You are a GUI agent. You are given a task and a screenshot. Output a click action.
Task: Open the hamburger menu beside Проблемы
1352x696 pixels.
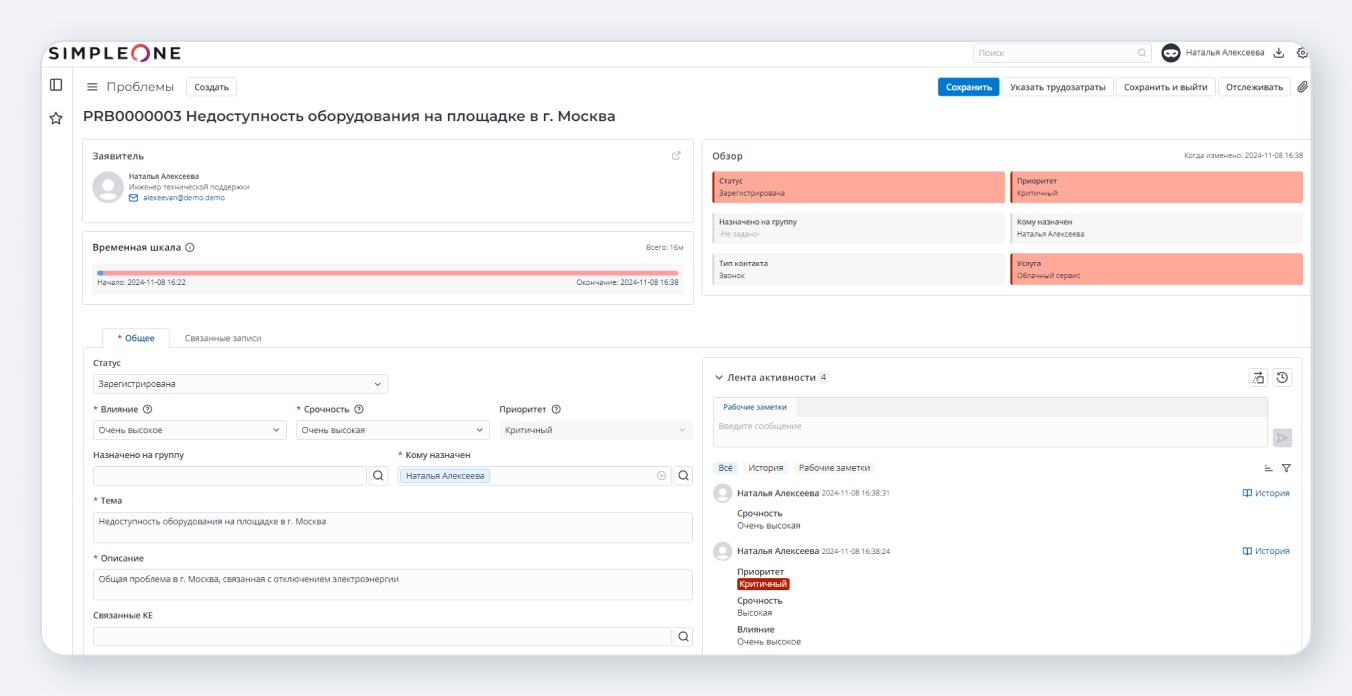coord(92,87)
